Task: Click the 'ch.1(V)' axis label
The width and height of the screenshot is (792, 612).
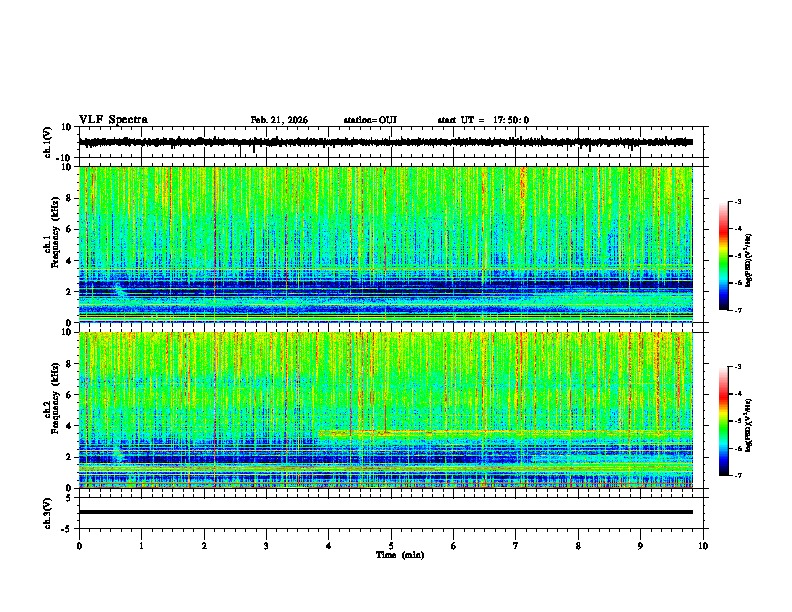Action: tap(48, 142)
